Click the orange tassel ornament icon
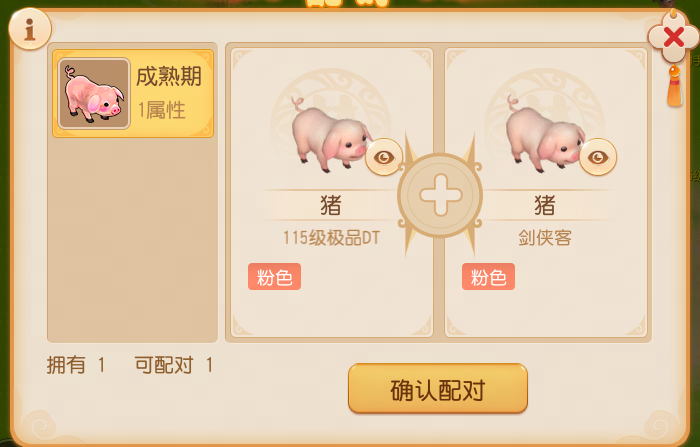Viewport: 700px width, 447px height. [x=675, y=86]
